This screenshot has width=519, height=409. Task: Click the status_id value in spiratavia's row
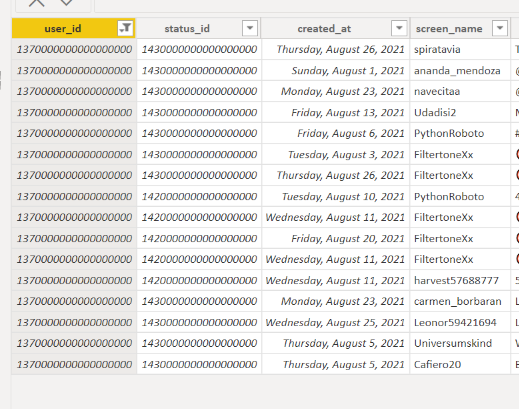[199, 49]
